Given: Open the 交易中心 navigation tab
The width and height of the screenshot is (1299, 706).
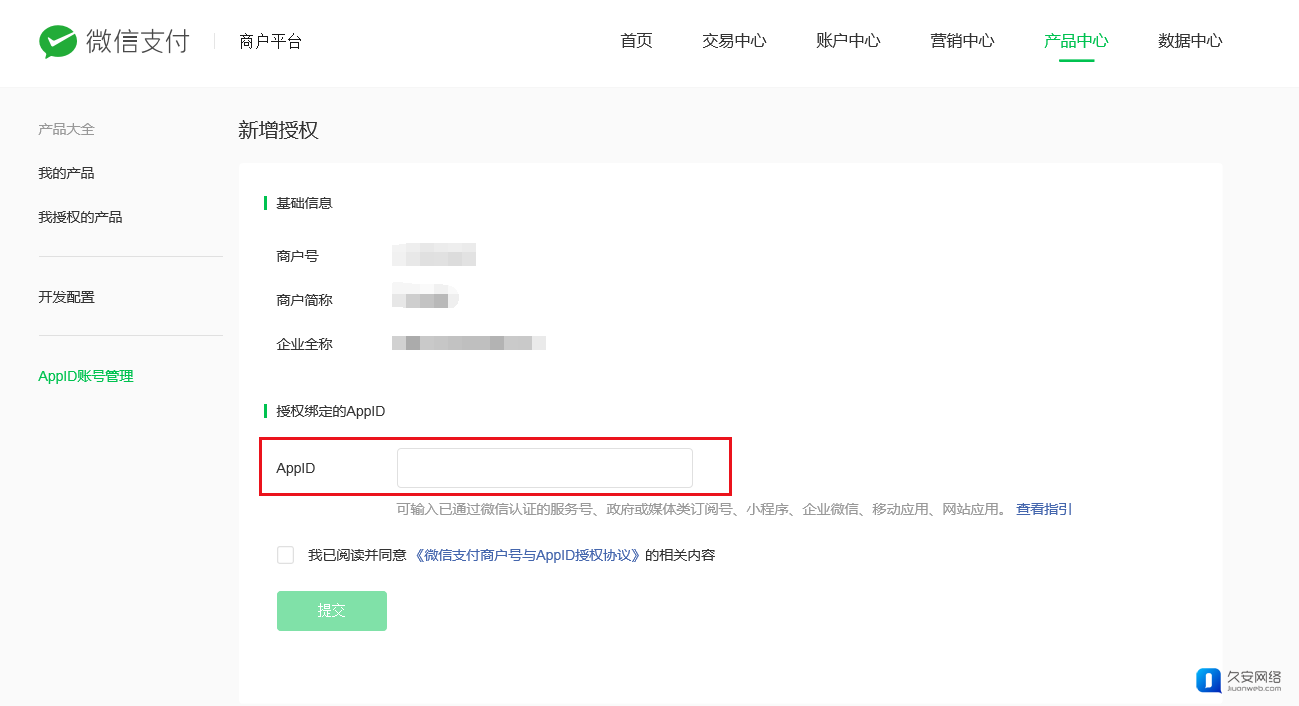Looking at the screenshot, I should pos(734,41).
